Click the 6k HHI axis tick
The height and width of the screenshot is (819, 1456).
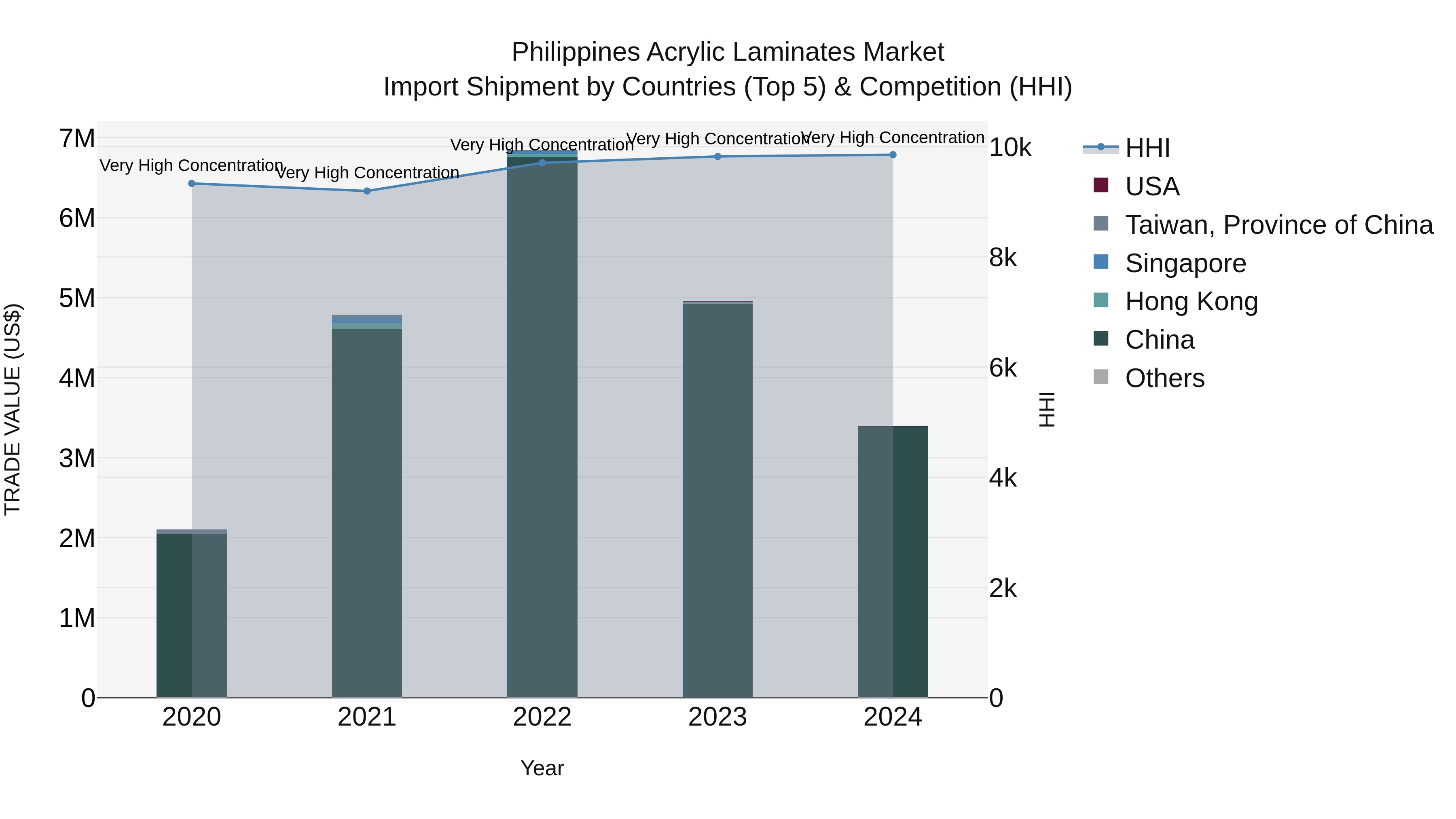tap(1003, 368)
